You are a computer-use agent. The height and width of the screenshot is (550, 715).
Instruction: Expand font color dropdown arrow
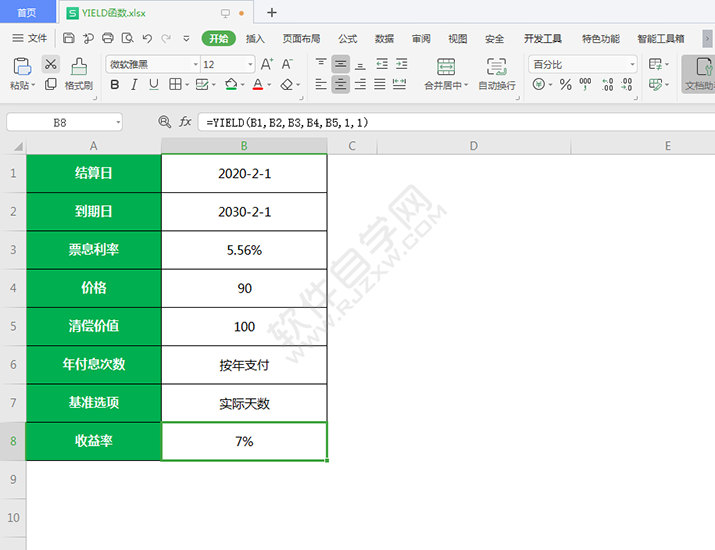269,84
